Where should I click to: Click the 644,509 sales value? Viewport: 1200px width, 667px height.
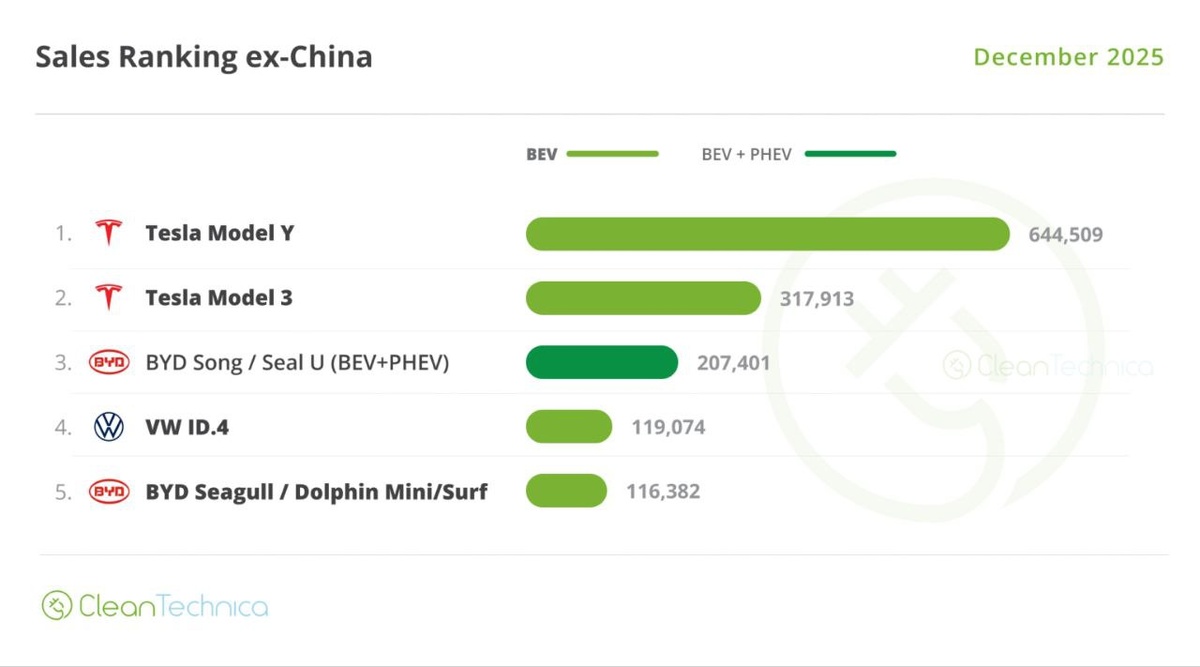1065,235
